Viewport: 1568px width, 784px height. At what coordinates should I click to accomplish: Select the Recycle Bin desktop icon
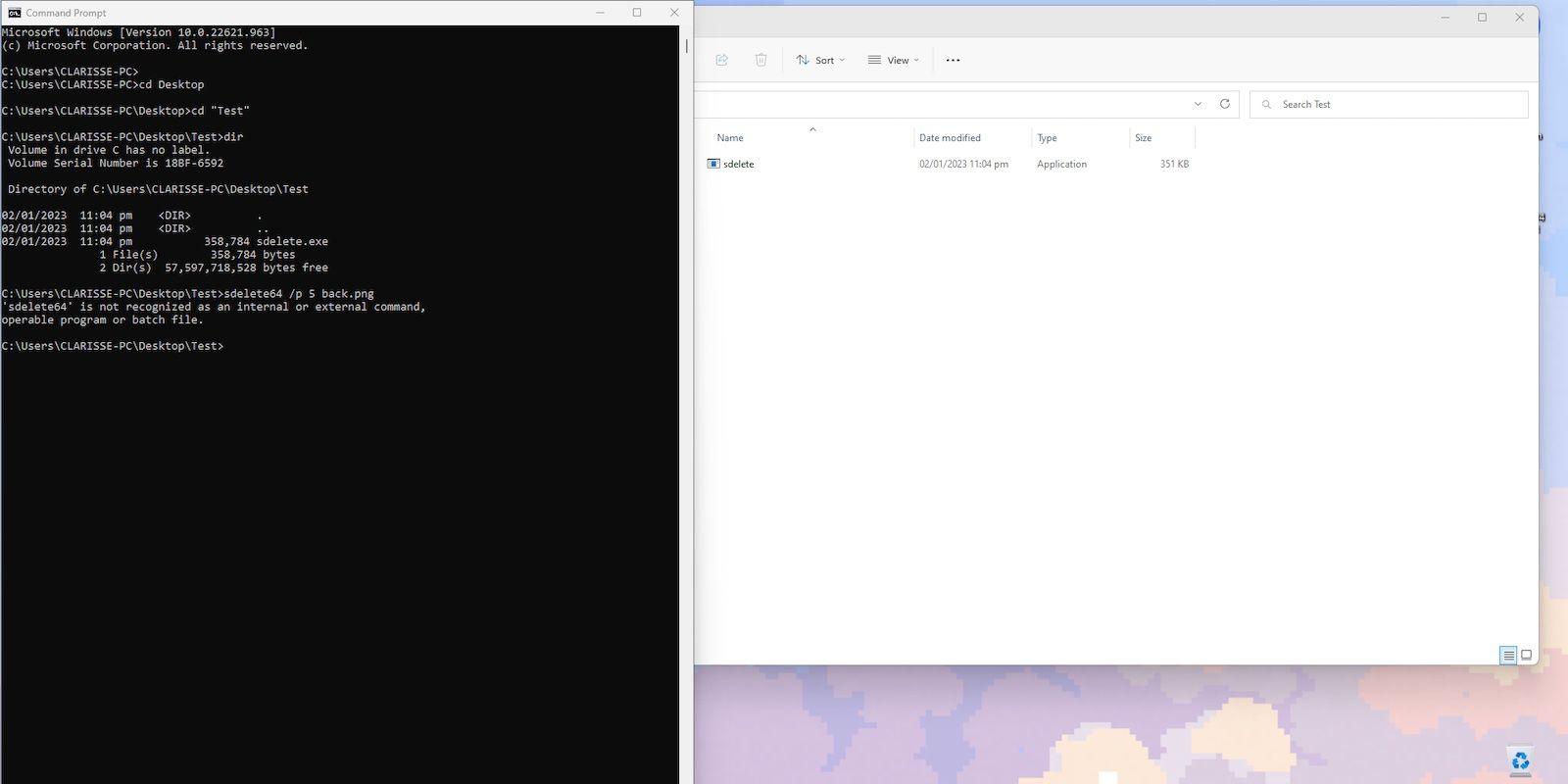[x=1520, y=760]
